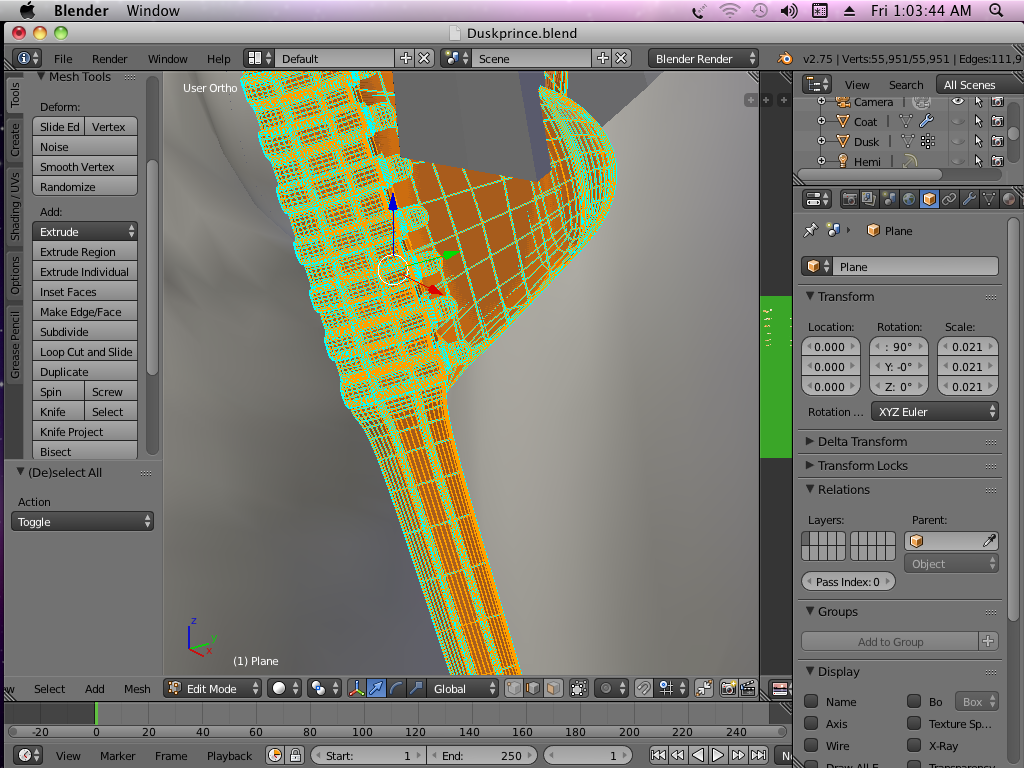Open the XYZ Euler rotation mode dropdown
Image resolution: width=1024 pixels, height=768 pixels.
[934, 412]
